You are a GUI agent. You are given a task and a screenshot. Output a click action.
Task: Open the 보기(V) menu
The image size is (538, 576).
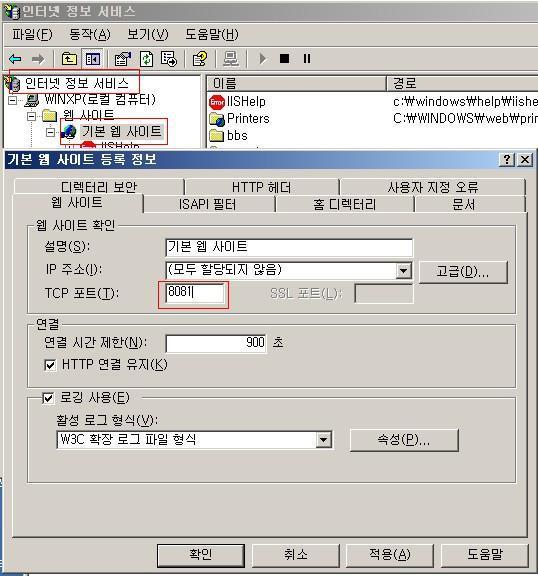[148, 35]
